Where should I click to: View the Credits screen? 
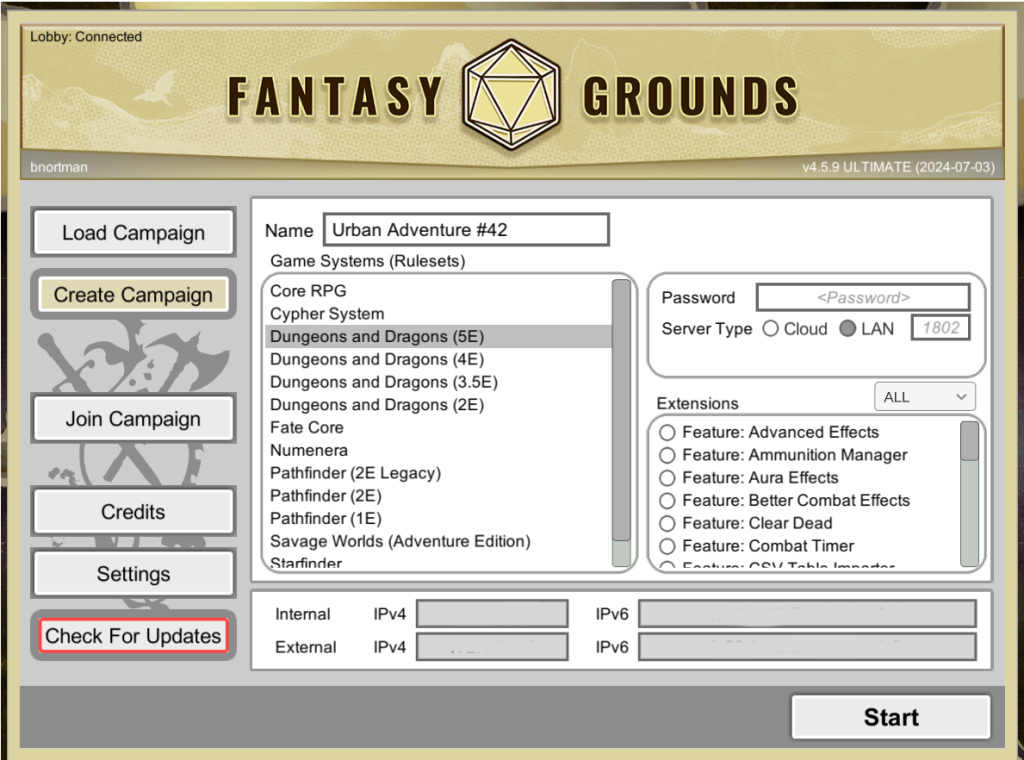click(x=133, y=512)
